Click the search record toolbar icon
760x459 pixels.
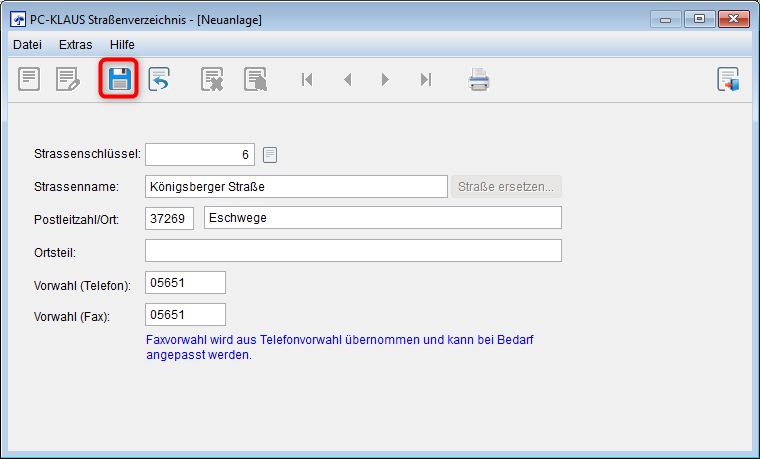pyautogui.click(x=256, y=80)
